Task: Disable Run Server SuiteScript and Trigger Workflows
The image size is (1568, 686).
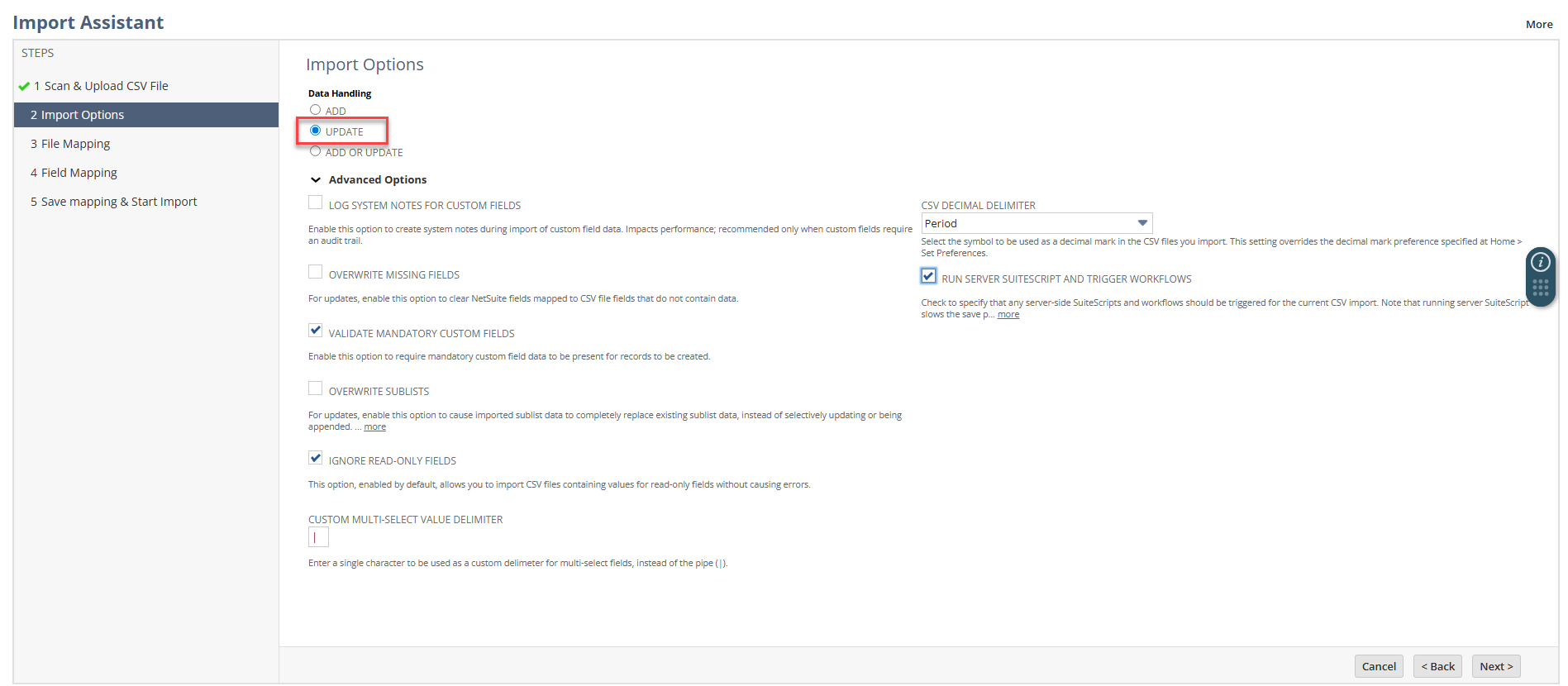Action: coord(928,276)
